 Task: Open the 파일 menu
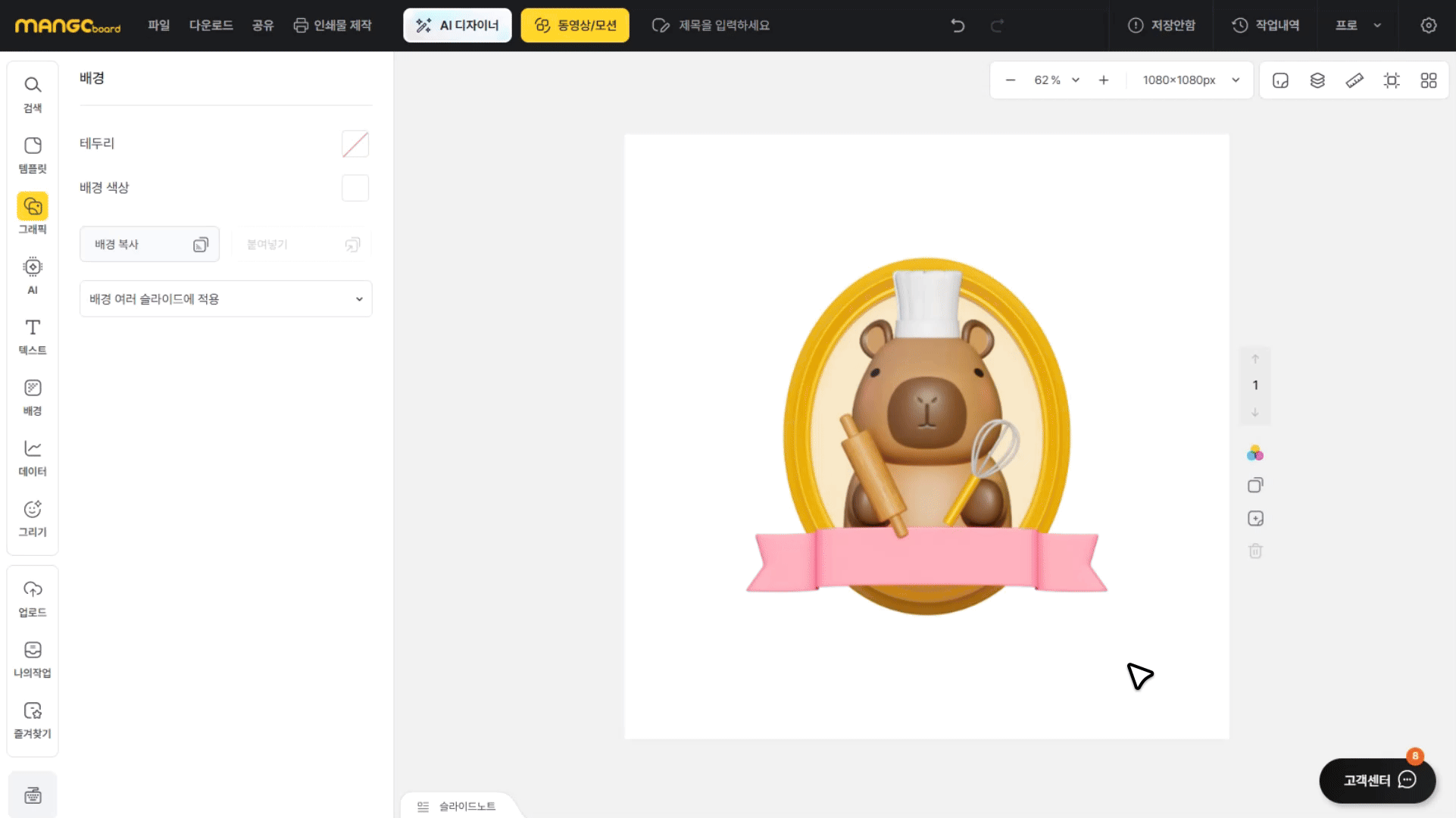pyautogui.click(x=159, y=26)
